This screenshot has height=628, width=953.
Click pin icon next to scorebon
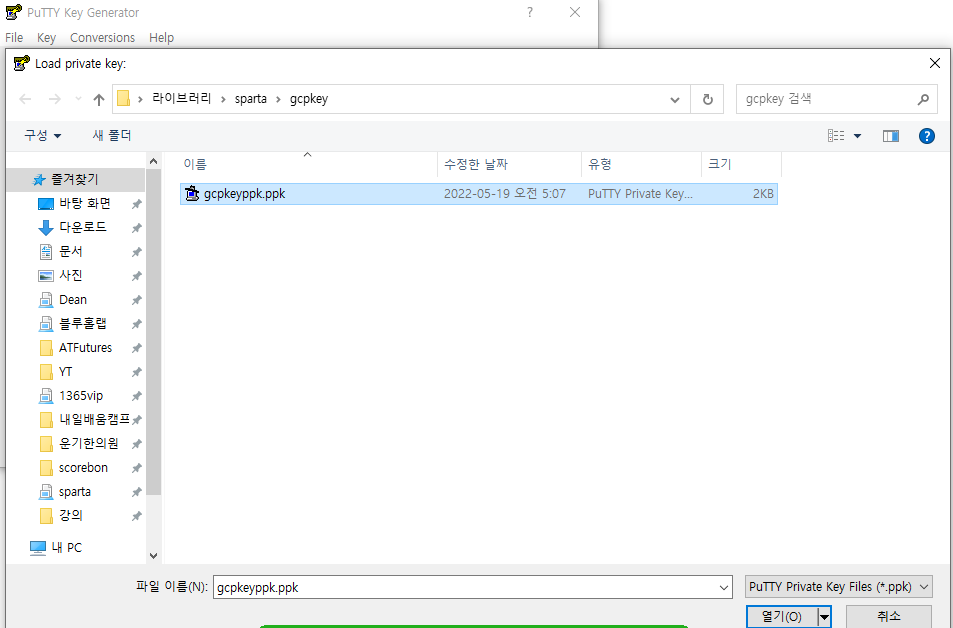click(x=137, y=468)
